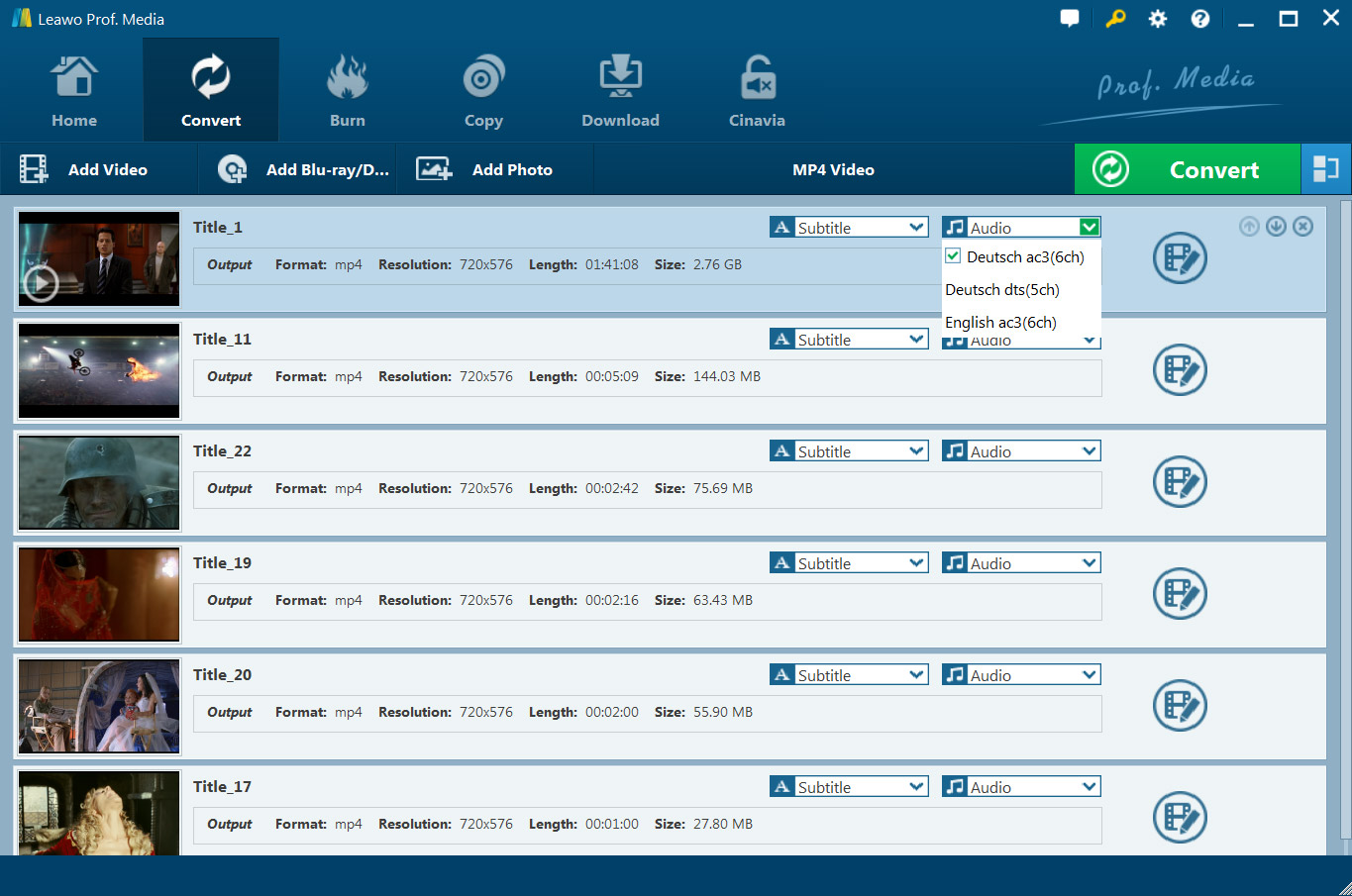This screenshot has height=896, width=1352.
Task: Toggle the side panel layout icon
Action: (1325, 169)
